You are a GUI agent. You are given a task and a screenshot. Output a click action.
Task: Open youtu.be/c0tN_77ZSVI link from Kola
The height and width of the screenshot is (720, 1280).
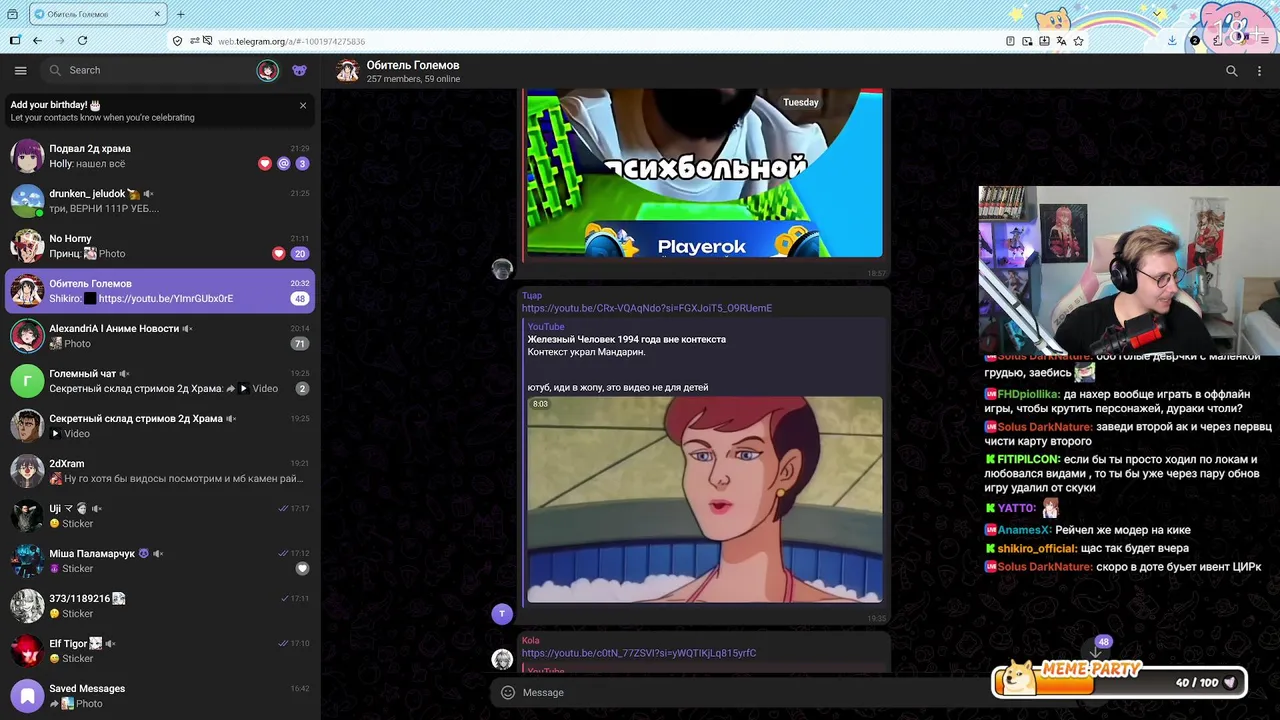[638, 653]
